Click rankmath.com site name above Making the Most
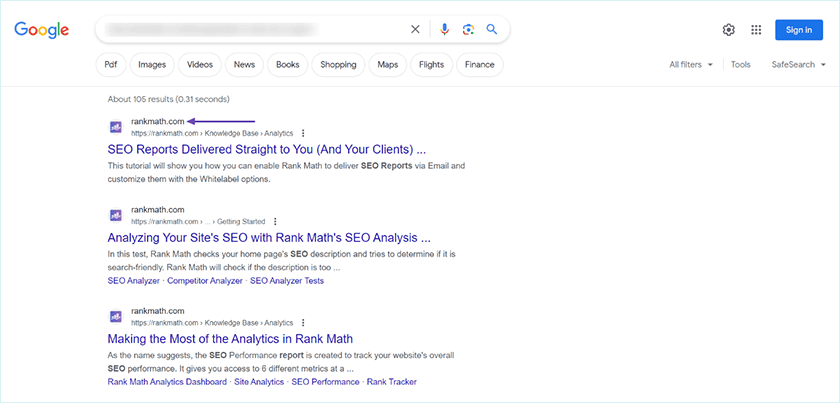This screenshot has height=403, width=840. 158,311
